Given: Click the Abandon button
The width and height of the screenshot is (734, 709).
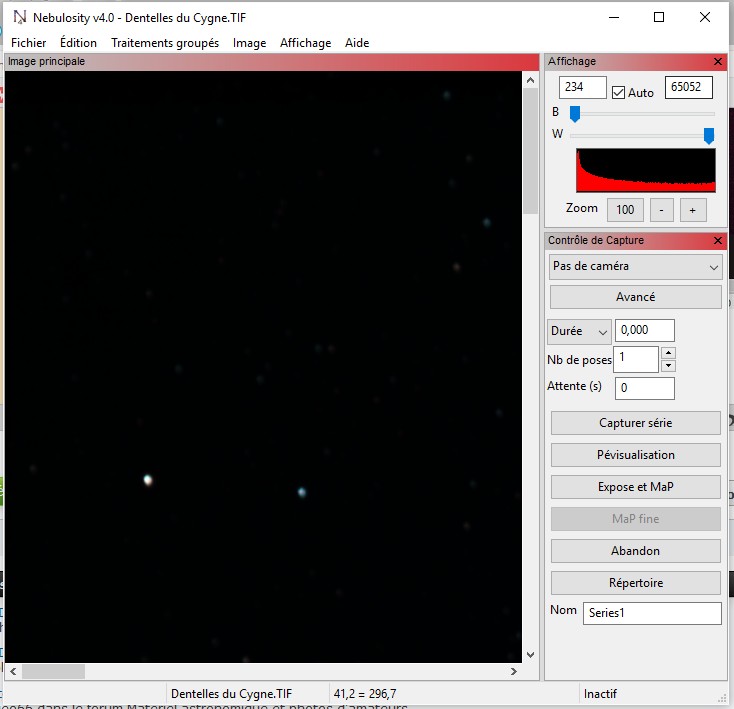Looking at the screenshot, I should (x=635, y=551).
